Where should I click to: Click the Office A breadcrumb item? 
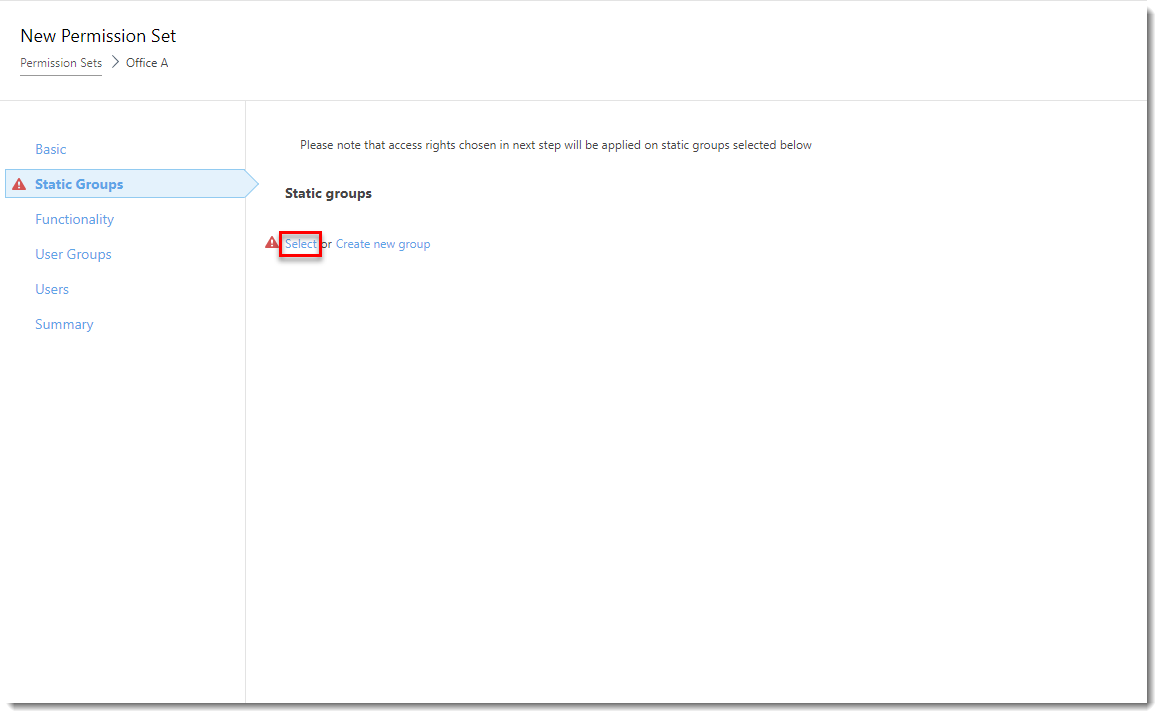pyautogui.click(x=147, y=63)
